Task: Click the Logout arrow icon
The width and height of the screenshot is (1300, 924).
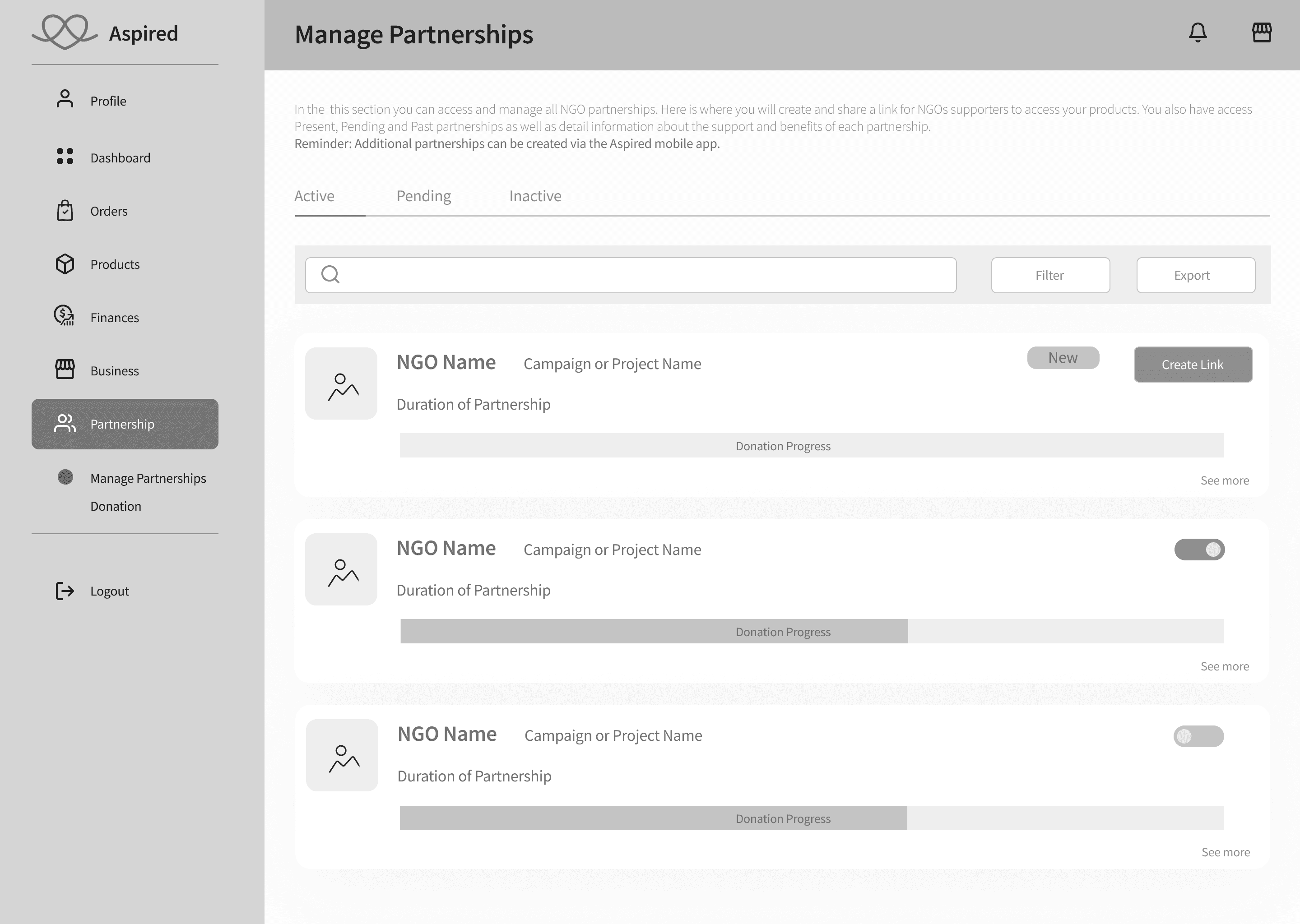Action: (65, 591)
